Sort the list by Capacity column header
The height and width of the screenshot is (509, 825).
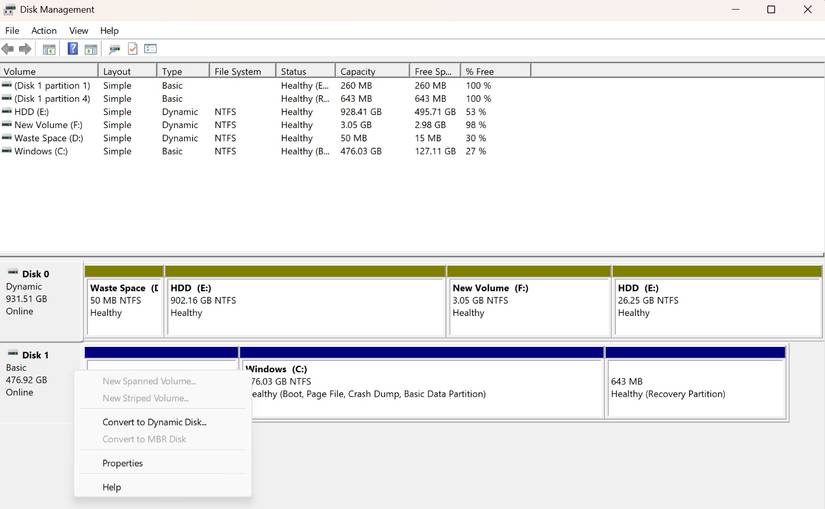[357, 71]
